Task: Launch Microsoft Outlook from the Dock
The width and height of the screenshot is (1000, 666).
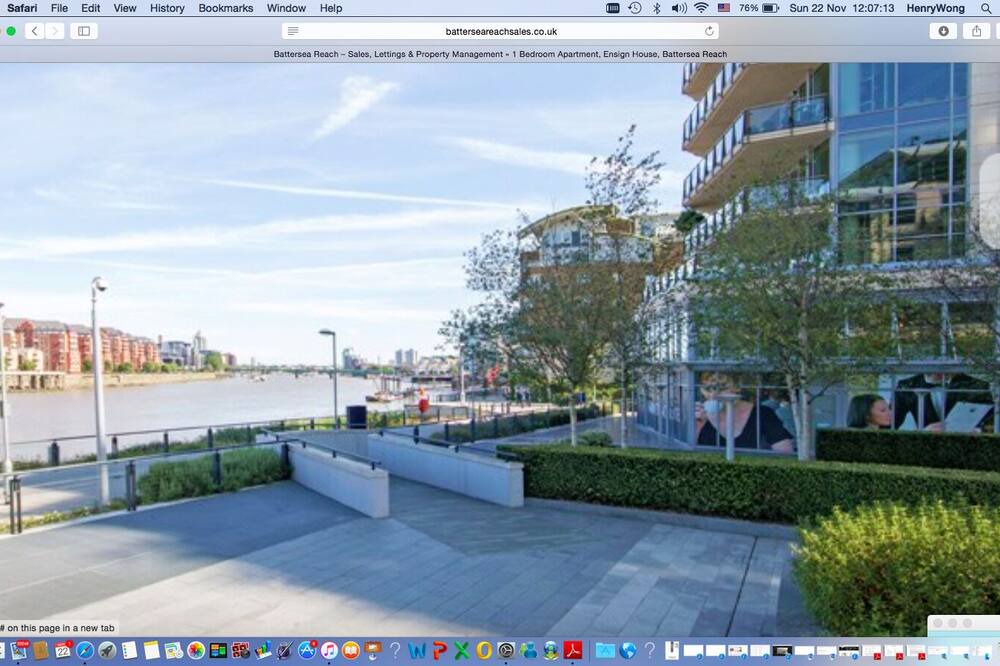Action: [x=484, y=650]
